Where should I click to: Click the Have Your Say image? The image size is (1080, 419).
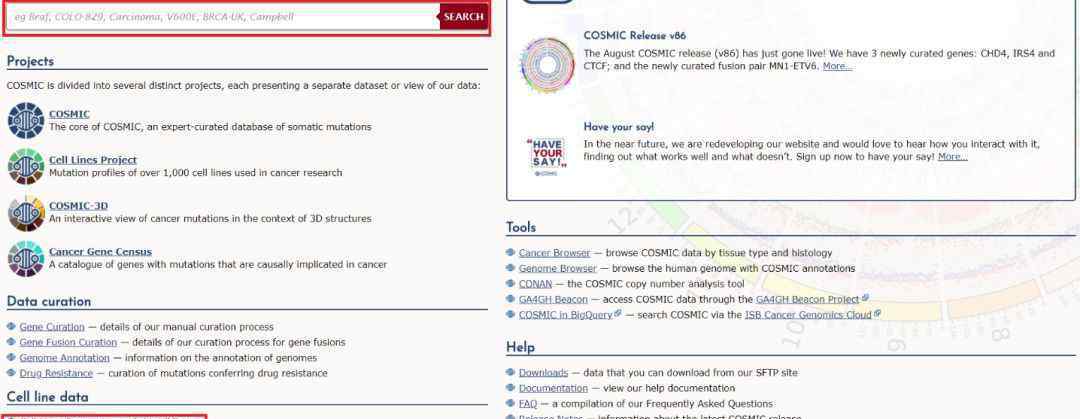[548, 156]
